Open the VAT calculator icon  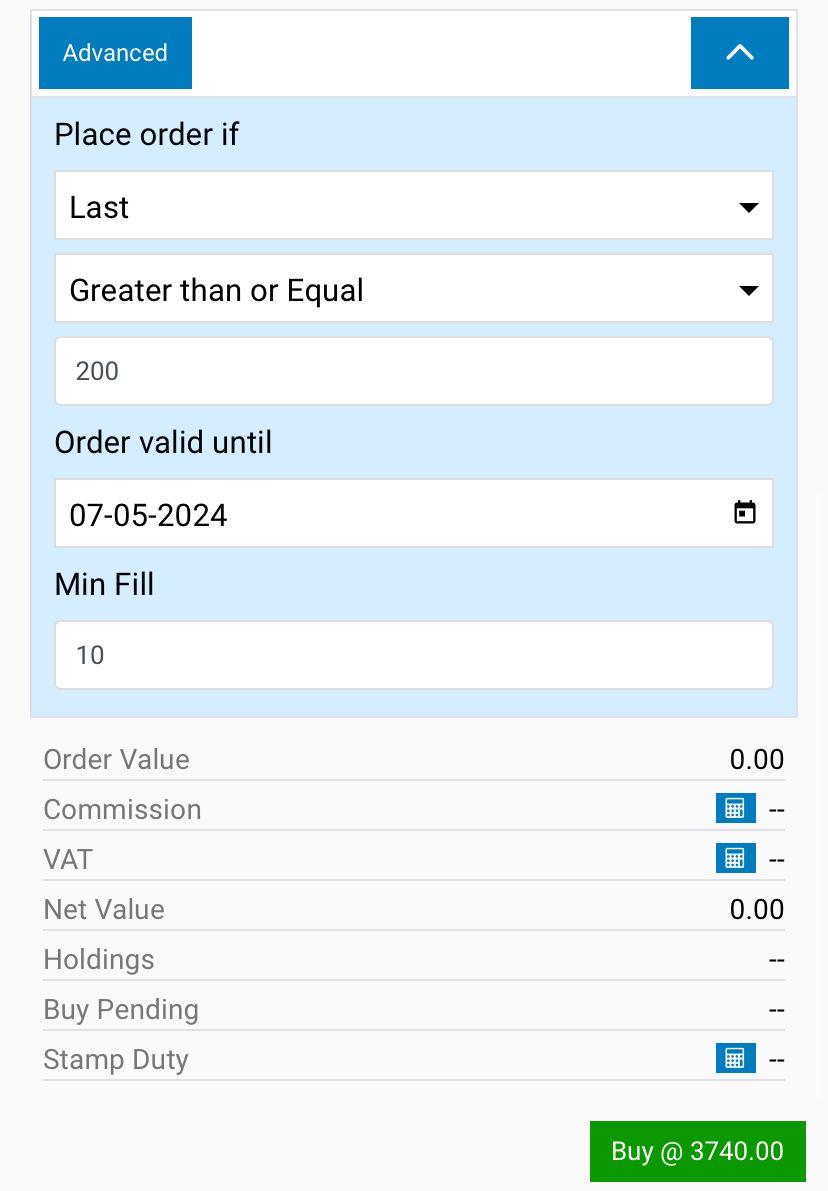[x=735, y=858]
